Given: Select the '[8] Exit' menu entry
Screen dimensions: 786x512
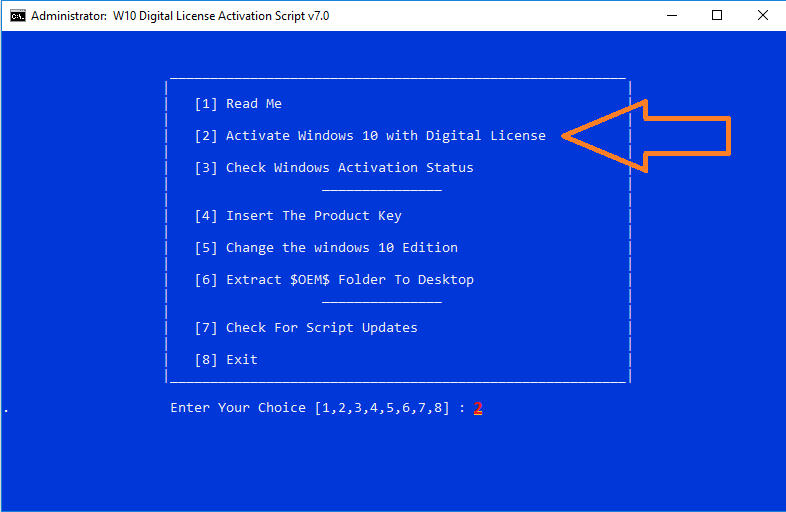Looking at the screenshot, I should click(x=226, y=360).
